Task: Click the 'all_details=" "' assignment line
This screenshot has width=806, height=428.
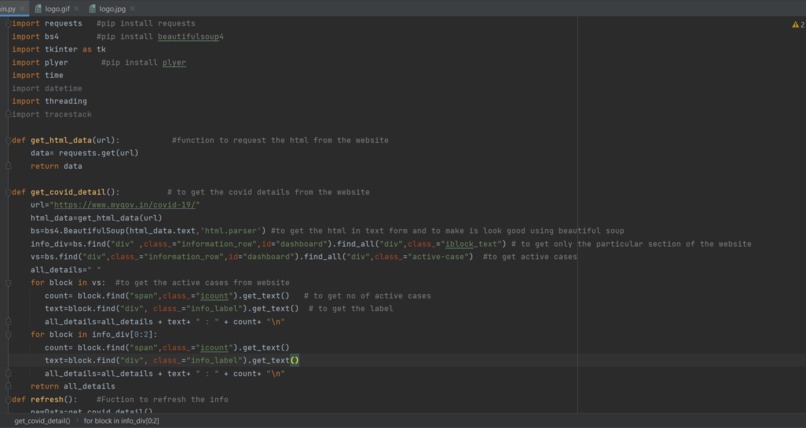Action: pos(66,270)
